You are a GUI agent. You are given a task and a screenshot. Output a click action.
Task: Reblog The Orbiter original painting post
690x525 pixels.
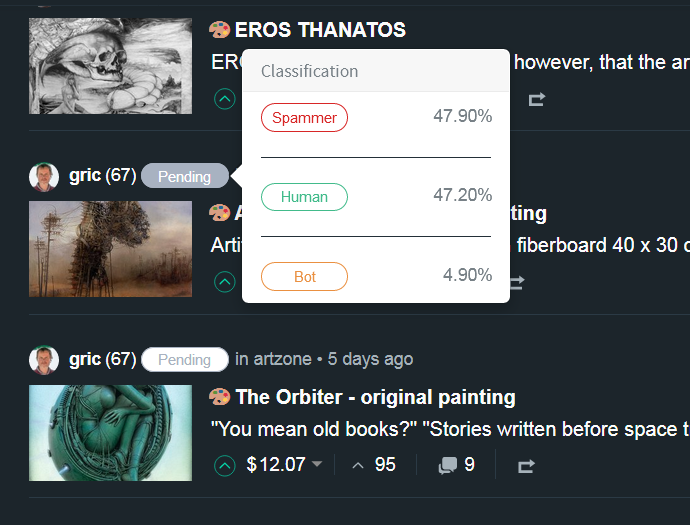[526, 465]
